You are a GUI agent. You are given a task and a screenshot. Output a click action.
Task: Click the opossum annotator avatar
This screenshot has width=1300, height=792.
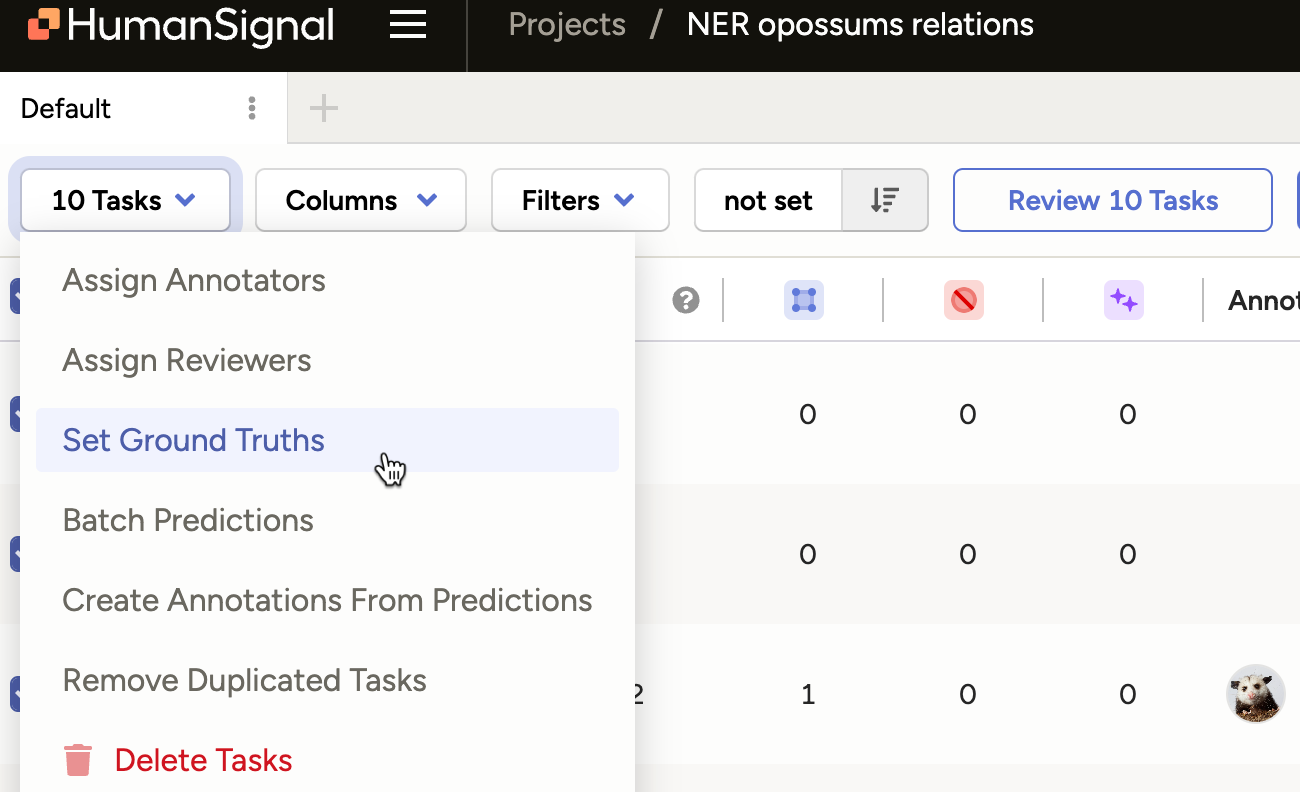(1255, 693)
